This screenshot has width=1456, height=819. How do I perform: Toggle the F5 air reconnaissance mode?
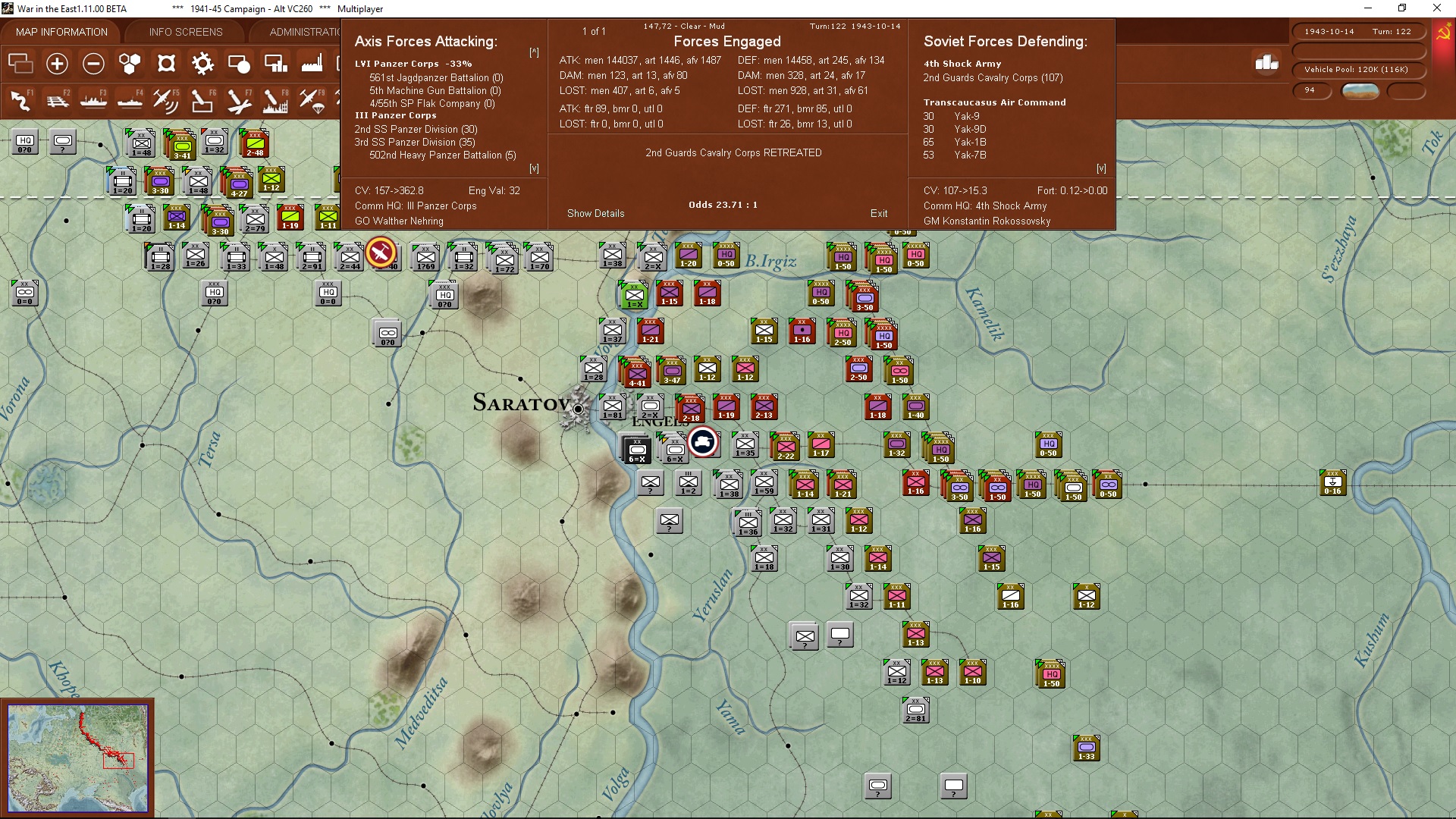click(x=166, y=99)
